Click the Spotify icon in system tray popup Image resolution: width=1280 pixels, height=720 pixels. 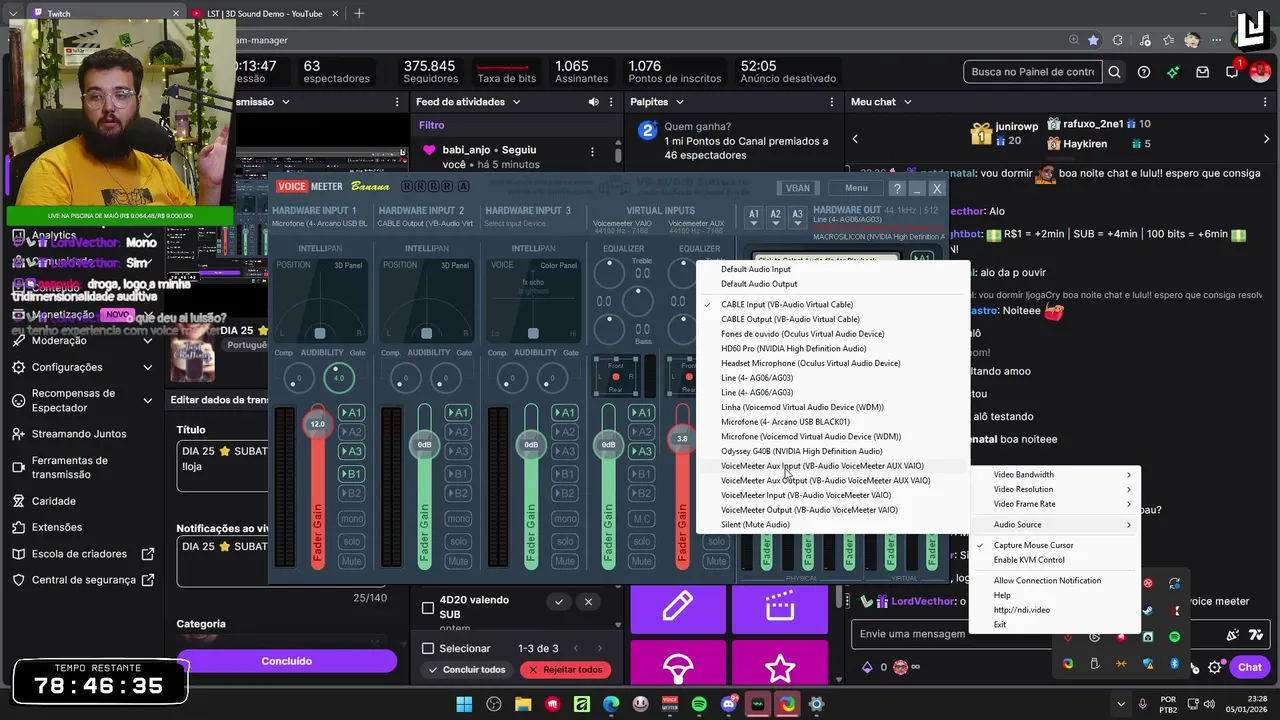click(1174, 637)
